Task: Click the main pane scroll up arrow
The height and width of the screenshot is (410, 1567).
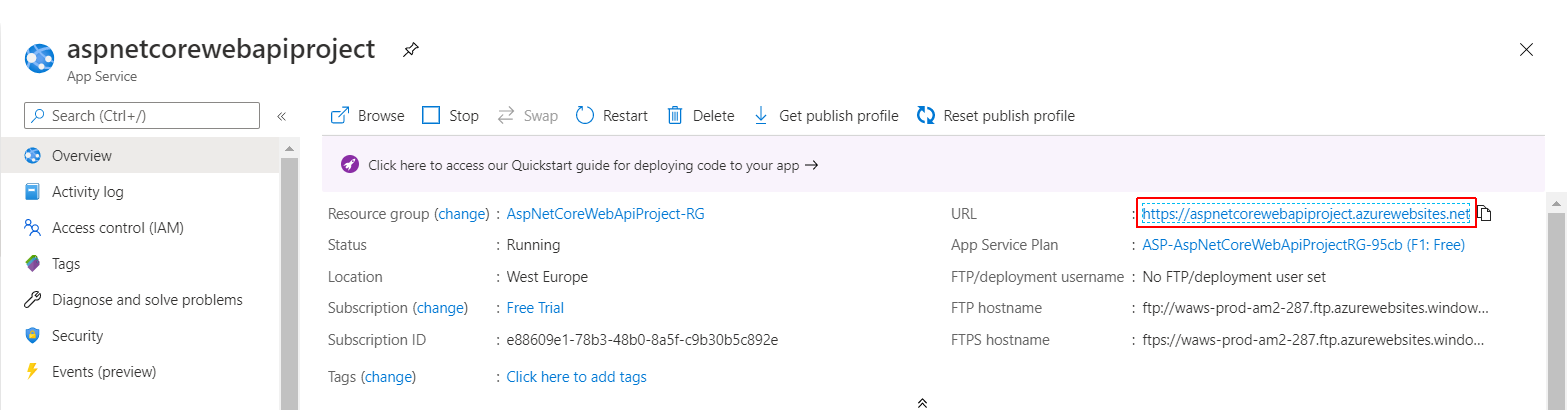Action: tap(1555, 202)
